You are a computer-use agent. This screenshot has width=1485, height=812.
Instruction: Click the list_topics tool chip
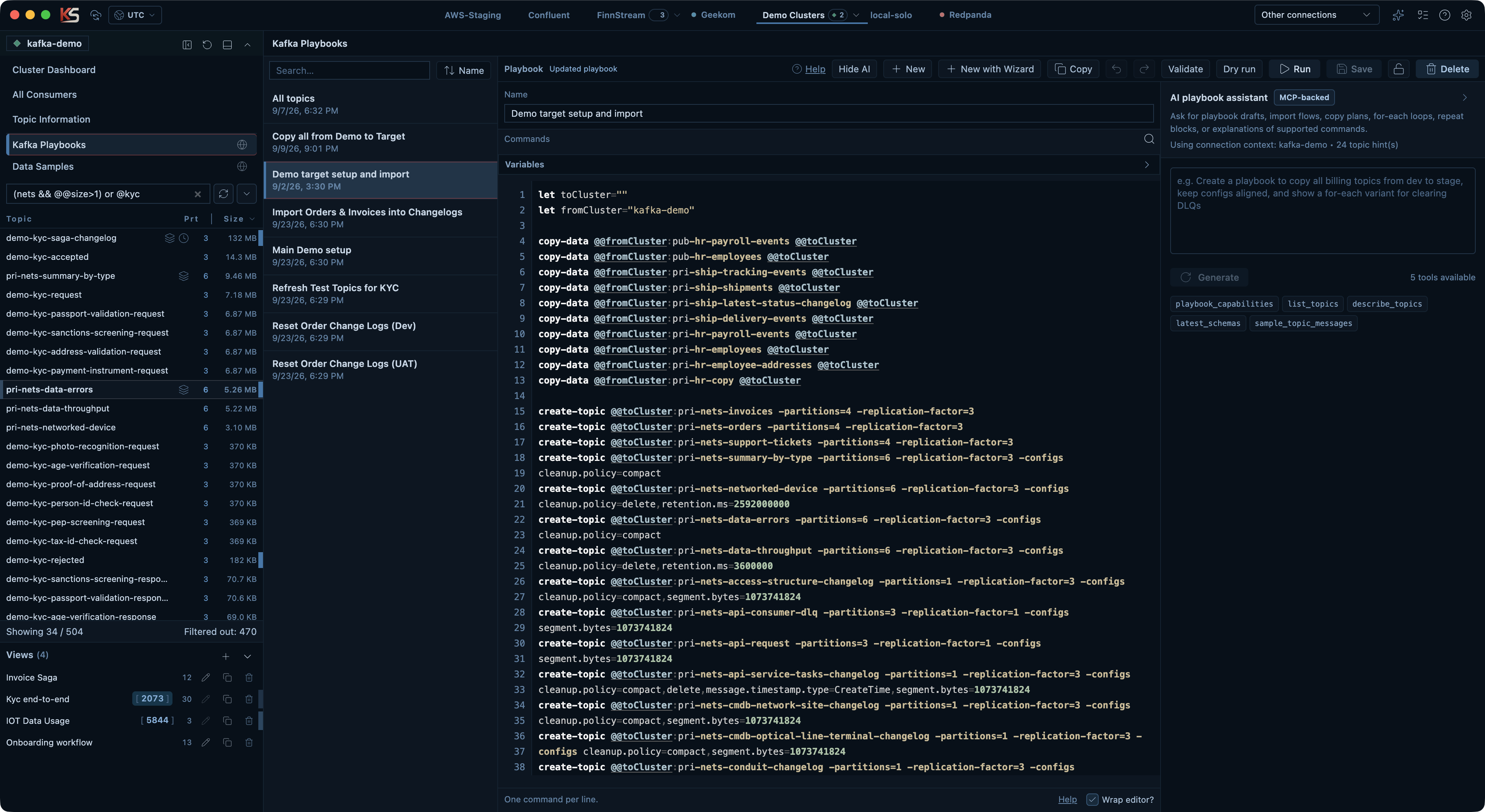pos(1313,304)
